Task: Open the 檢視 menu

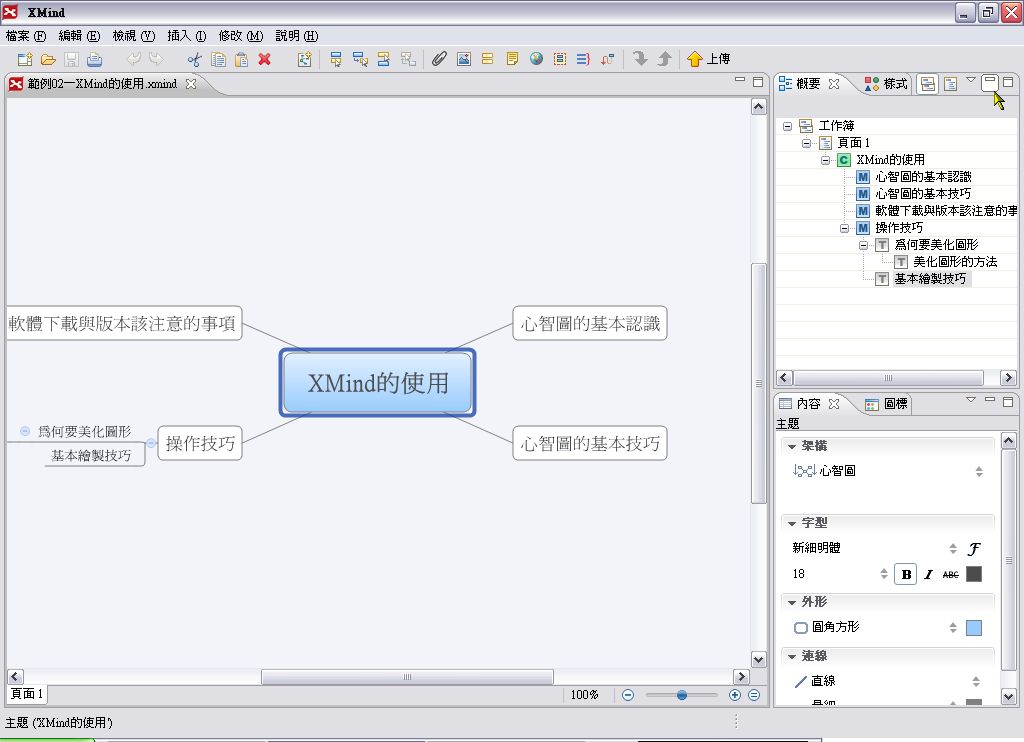Action: click(x=133, y=36)
